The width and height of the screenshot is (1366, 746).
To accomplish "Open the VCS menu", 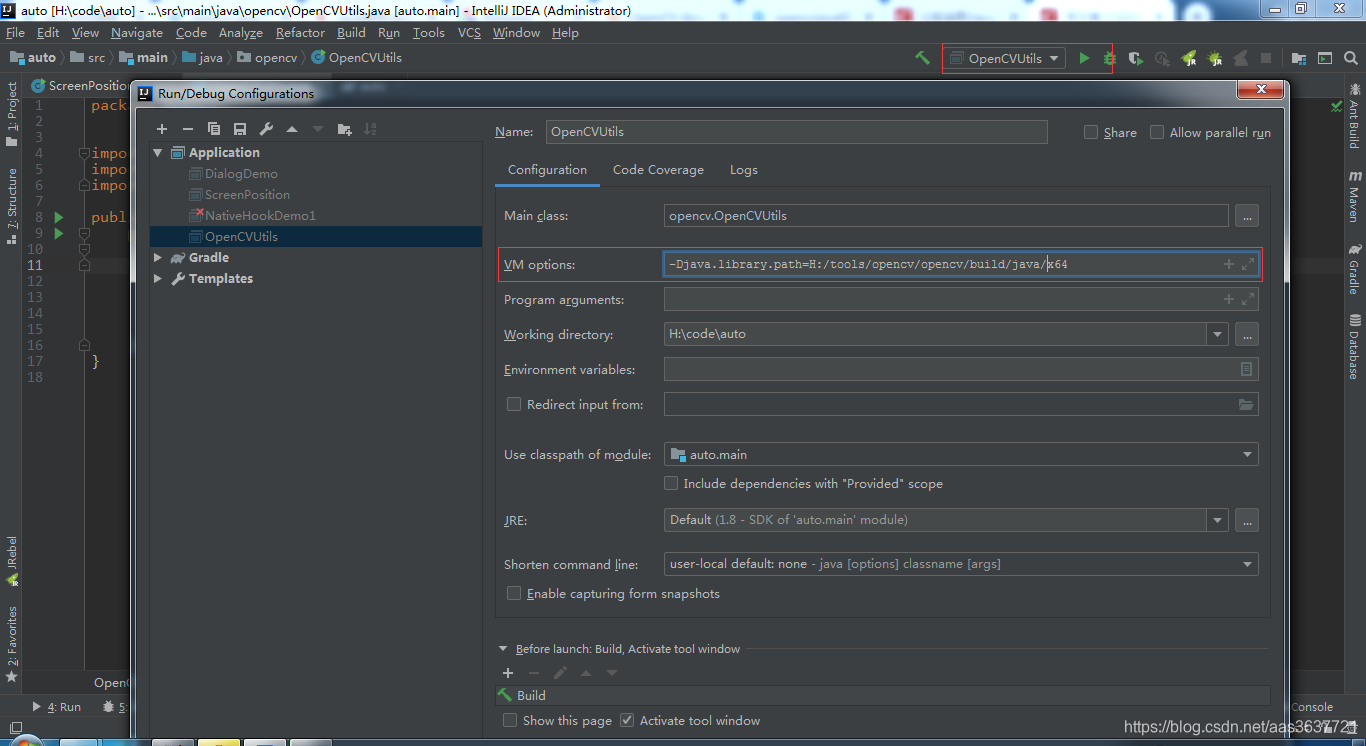I will click(469, 33).
